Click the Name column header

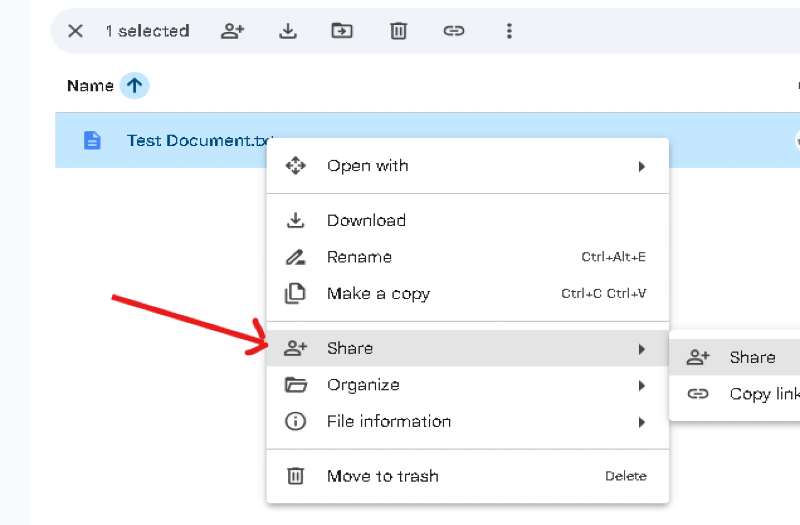[90, 86]
